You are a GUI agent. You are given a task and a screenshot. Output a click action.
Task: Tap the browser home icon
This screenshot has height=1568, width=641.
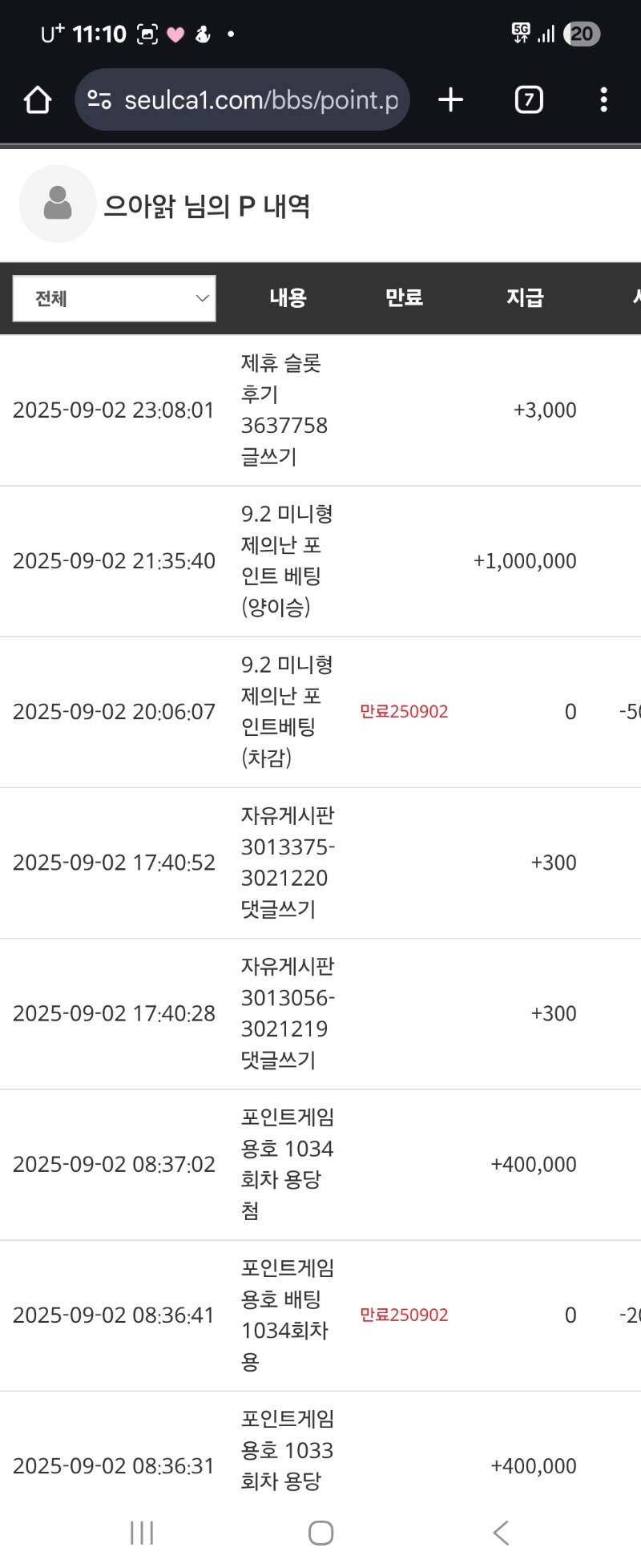pyautogui.click(x=38, y=100)
